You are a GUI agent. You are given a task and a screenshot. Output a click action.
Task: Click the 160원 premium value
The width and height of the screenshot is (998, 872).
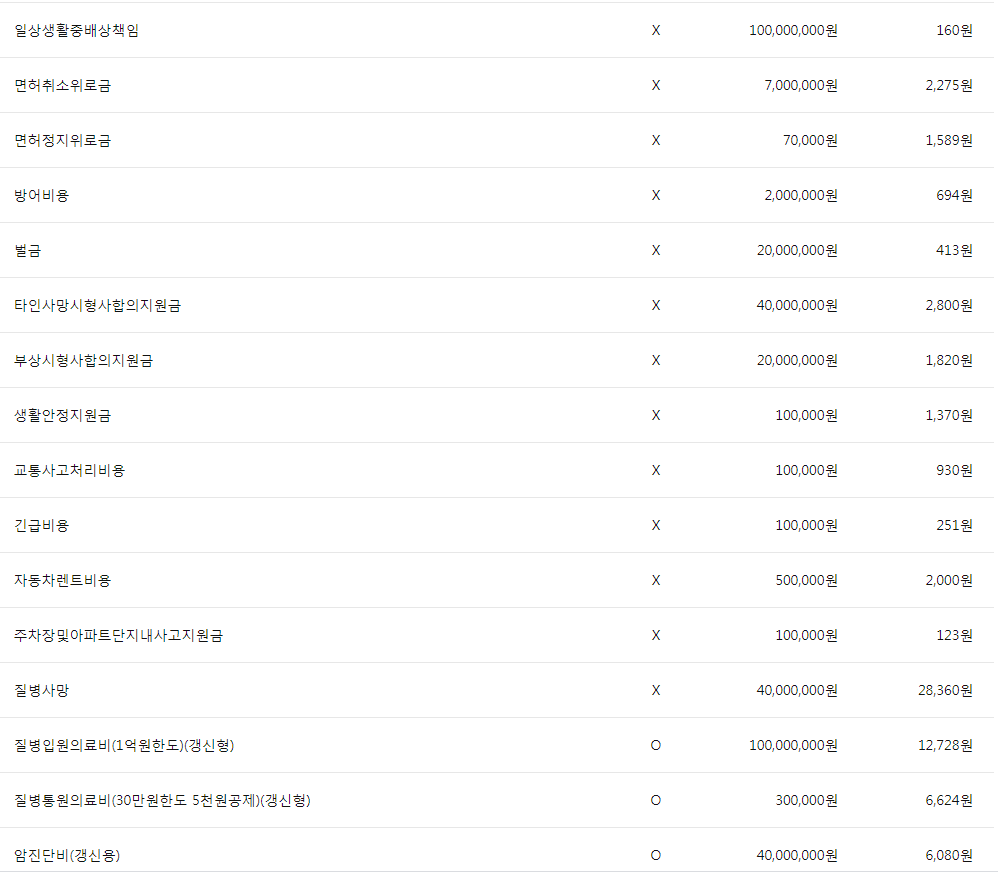coord(955,31)
